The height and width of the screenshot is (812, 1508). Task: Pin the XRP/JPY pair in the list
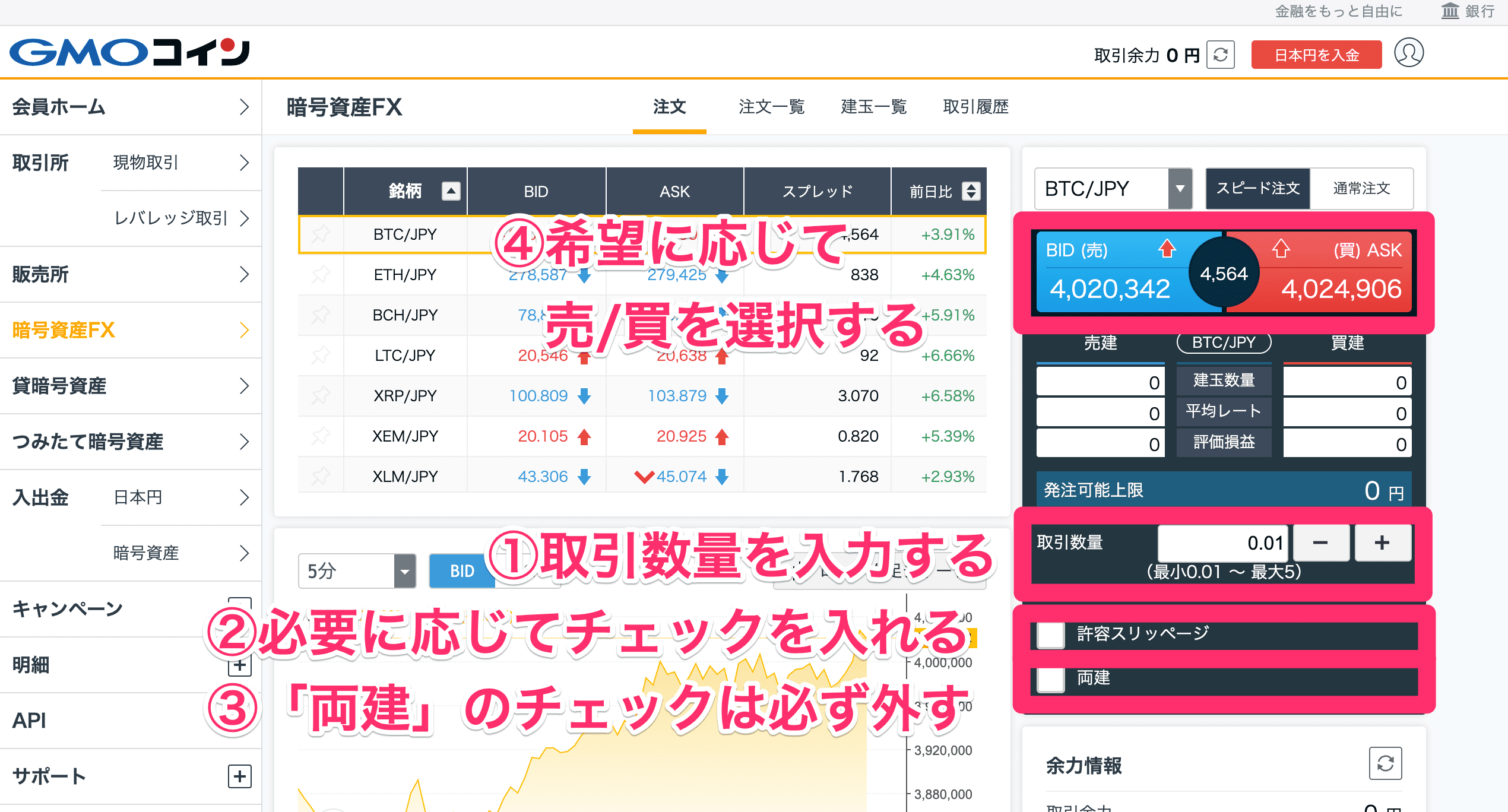(321, 396)
